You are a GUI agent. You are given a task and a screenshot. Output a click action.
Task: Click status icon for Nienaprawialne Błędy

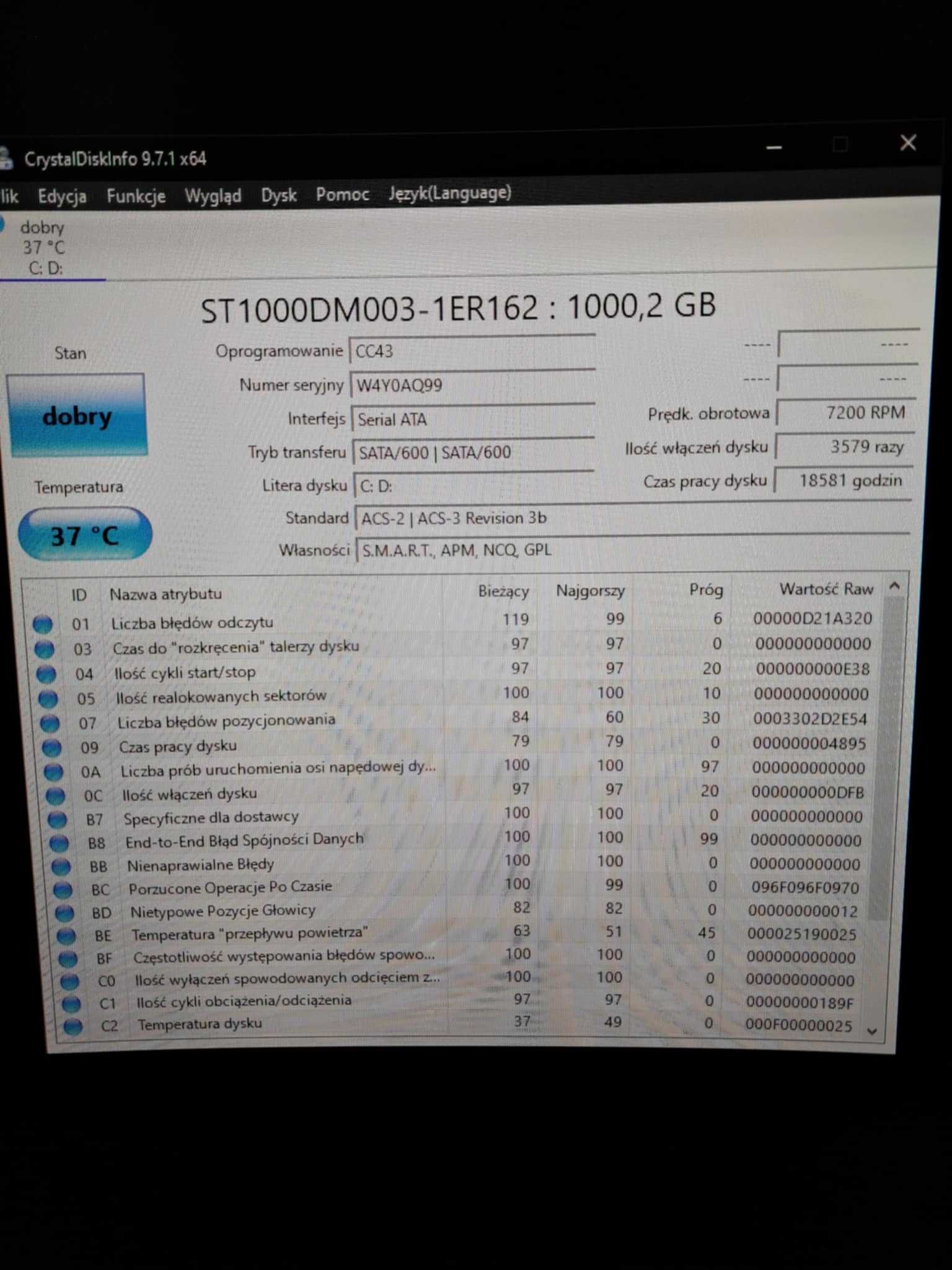click(x=61, y=867)
